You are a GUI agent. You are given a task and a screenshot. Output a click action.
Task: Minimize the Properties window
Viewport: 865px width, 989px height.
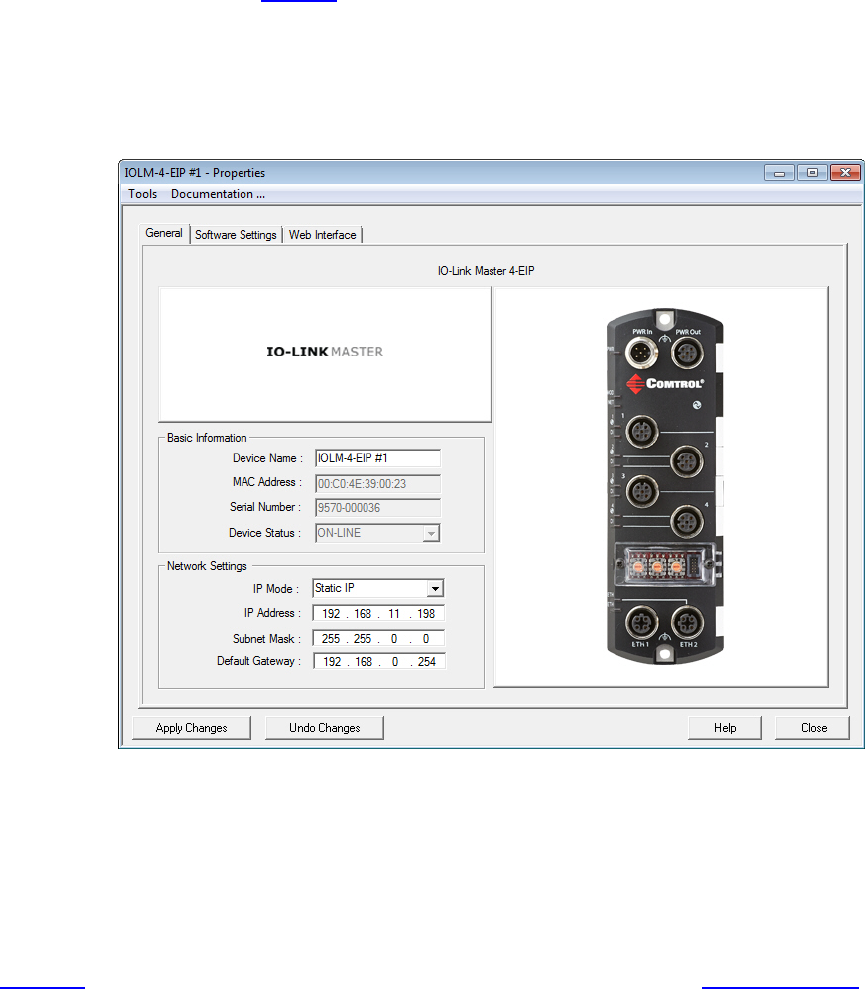[x=779, y=173]
